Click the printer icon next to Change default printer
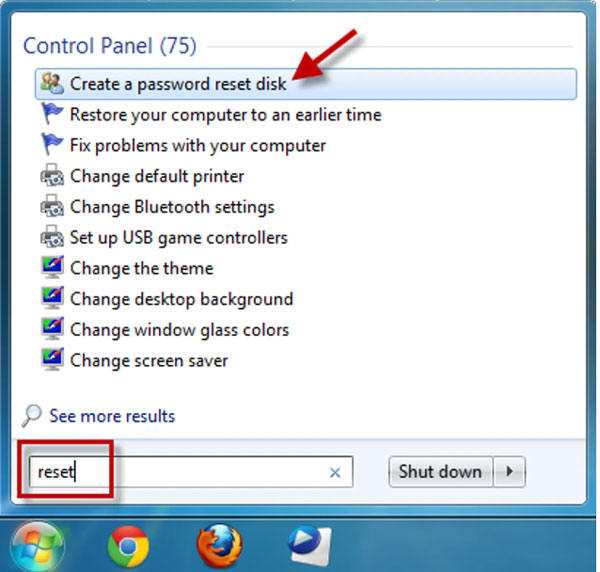This screenshot has height=572, width=600. (52, 176)
